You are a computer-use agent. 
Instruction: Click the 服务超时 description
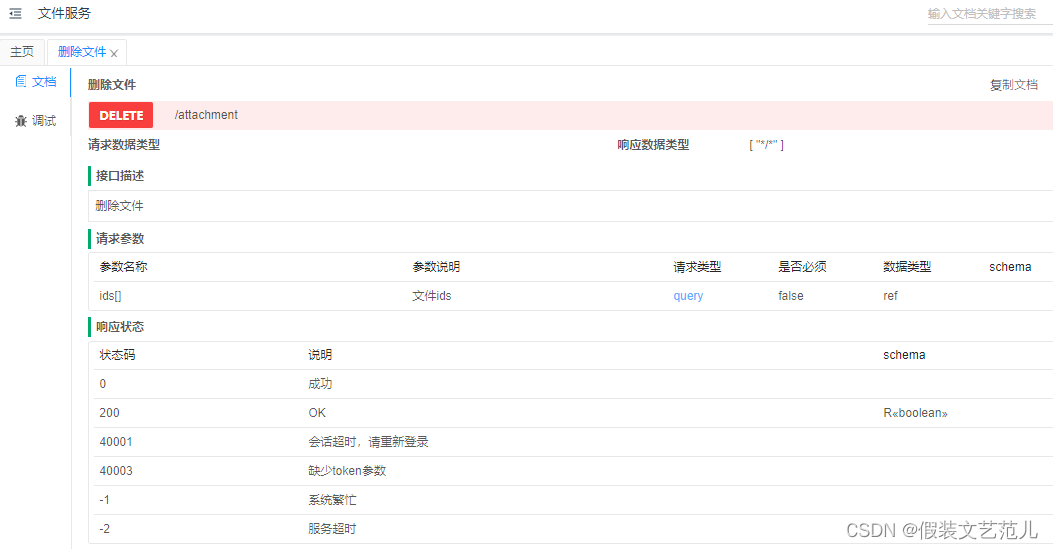[332, 529]
